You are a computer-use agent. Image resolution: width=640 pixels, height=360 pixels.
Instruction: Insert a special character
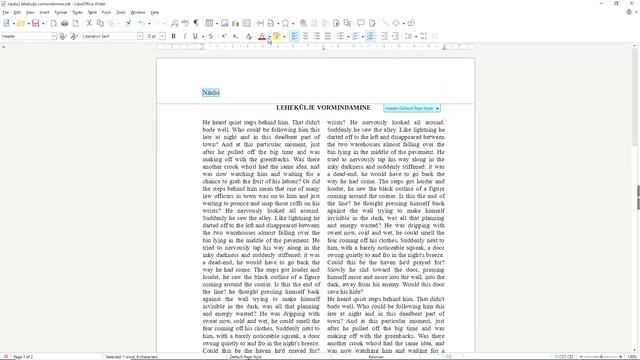pos(285,23)
